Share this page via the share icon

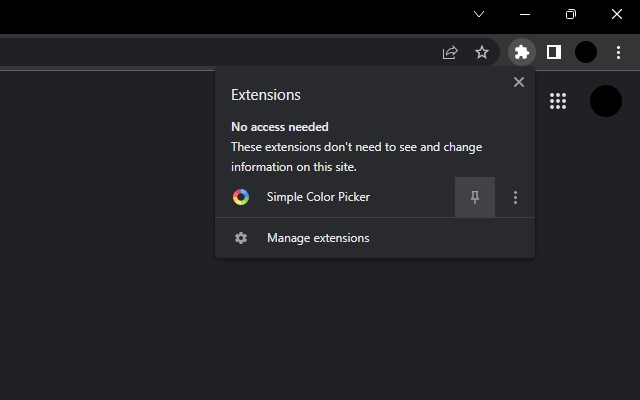[x=450, y=52]
